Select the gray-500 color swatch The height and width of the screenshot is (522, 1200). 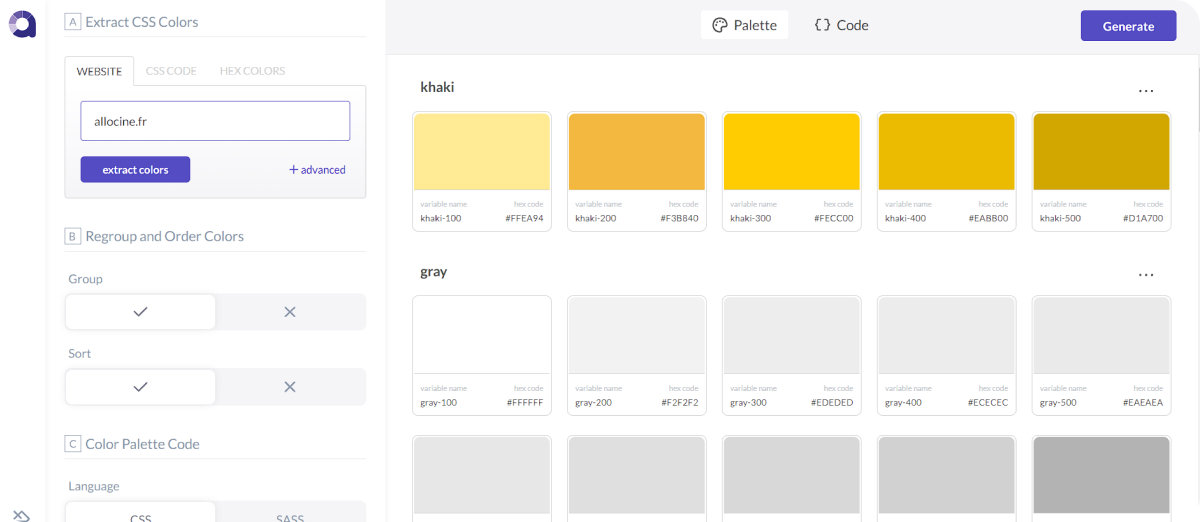[1101, 335]
